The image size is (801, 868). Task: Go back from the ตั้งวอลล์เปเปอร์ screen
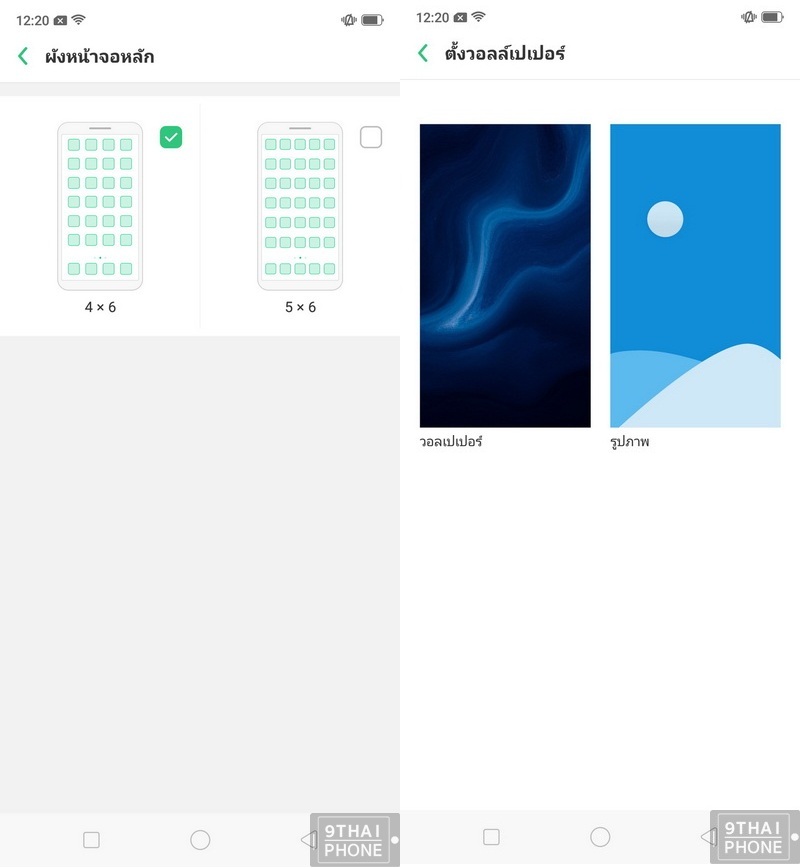(x=423, y=53)
